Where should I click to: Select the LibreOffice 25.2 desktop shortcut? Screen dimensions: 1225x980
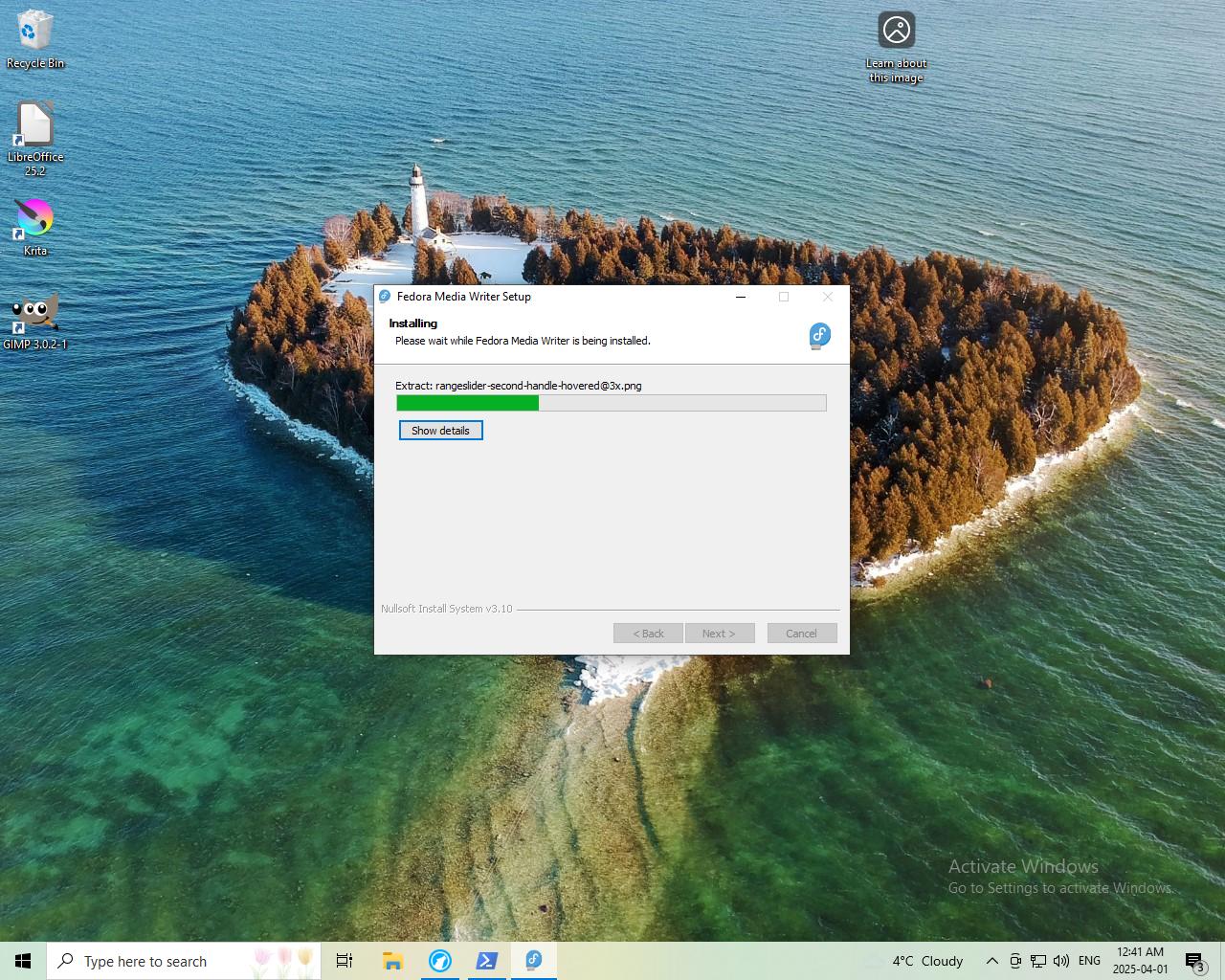(35, 139)
